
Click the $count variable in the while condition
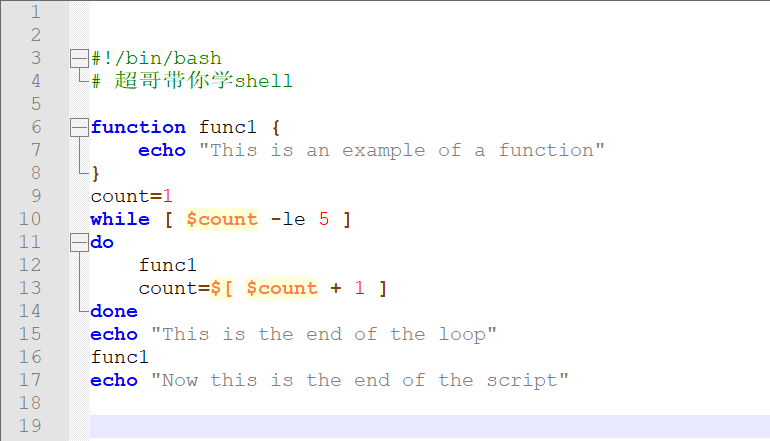point(222,219)
